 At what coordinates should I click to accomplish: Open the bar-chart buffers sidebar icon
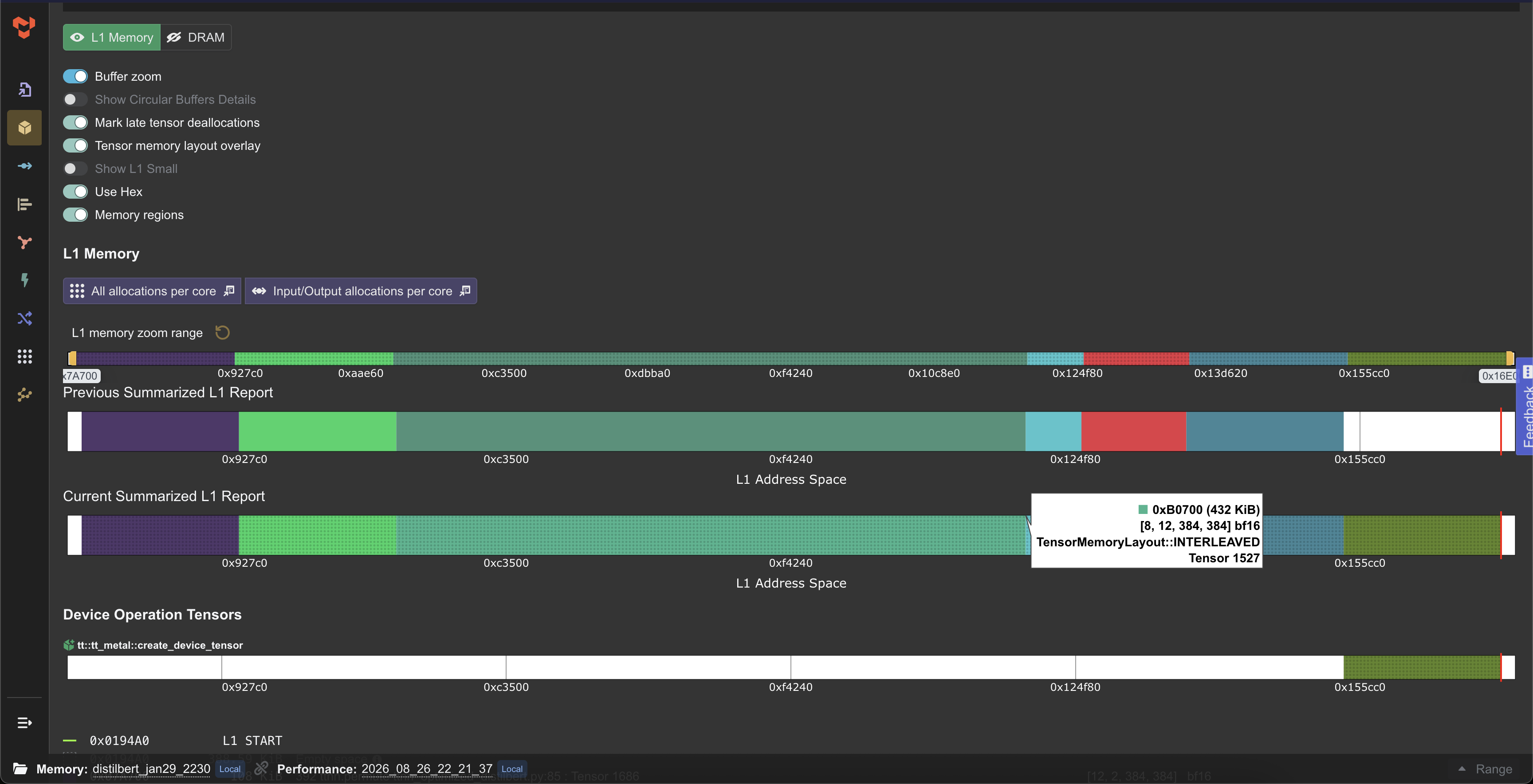click(24, 204)
